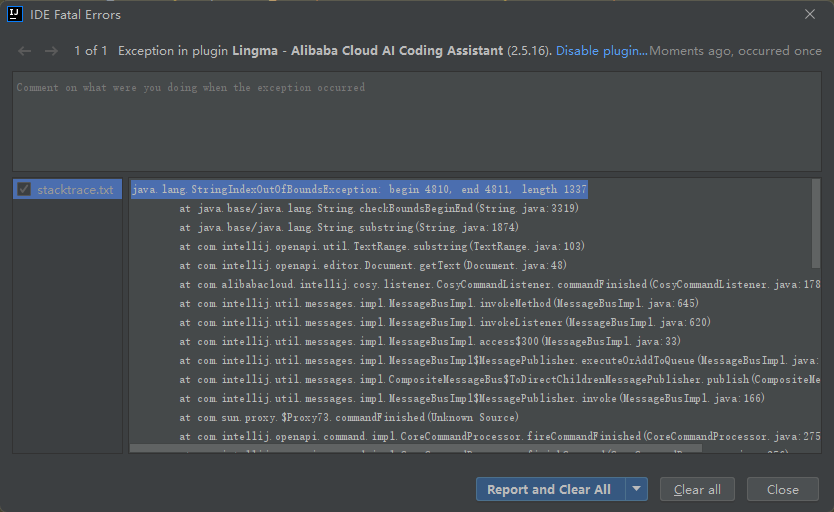Focus the exception comment text area
This screenshot has height=512, width=834.
[x=417, y=121]
